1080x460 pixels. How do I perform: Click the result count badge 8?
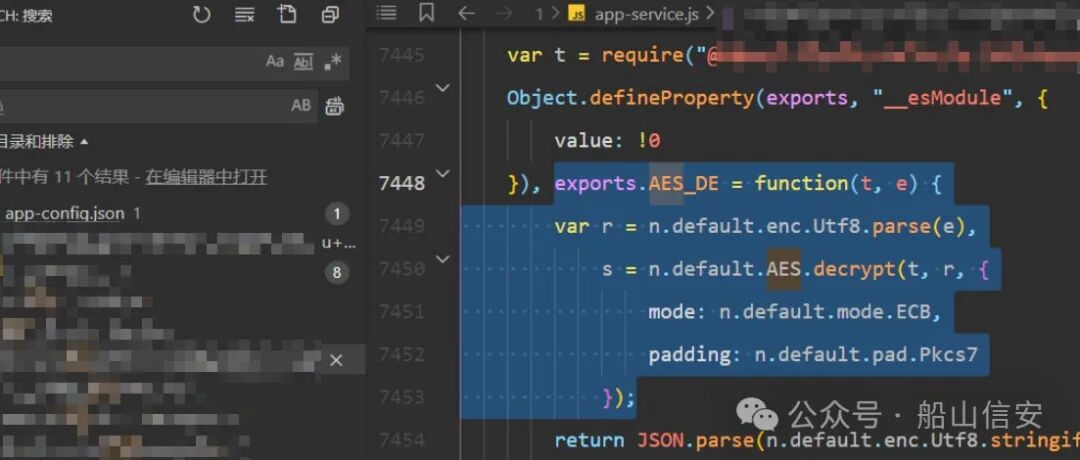coord(337,273)
